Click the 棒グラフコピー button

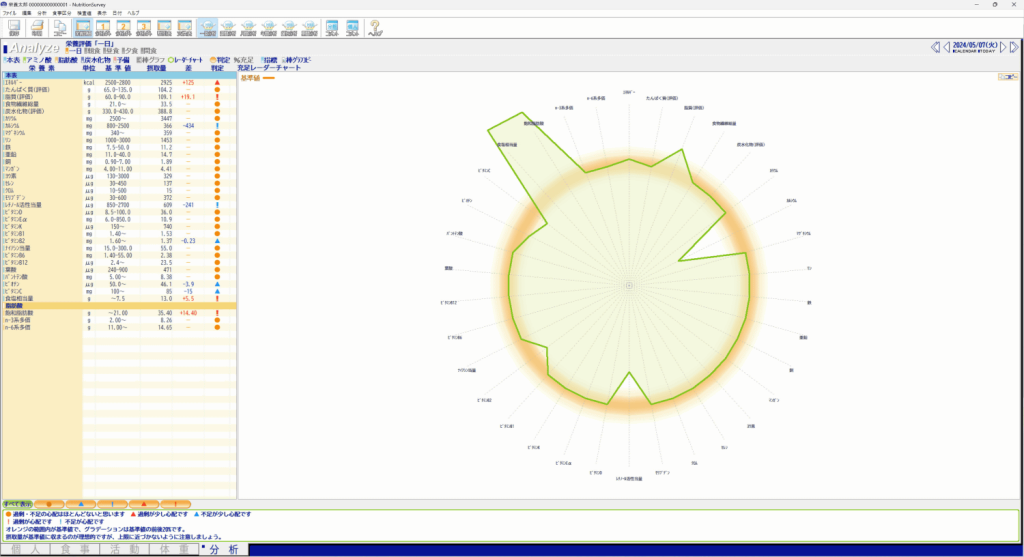[x=296, y=60]
